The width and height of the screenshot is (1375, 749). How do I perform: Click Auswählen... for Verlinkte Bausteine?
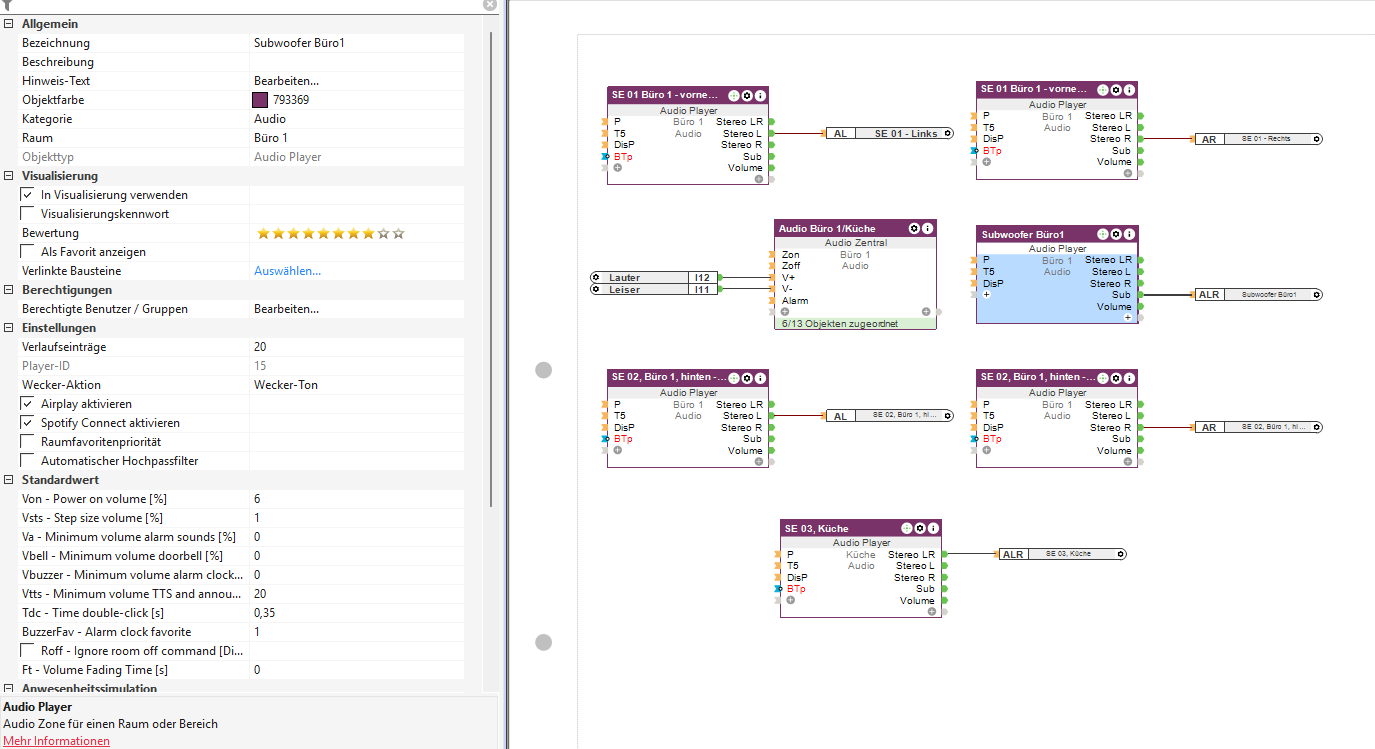287,271
